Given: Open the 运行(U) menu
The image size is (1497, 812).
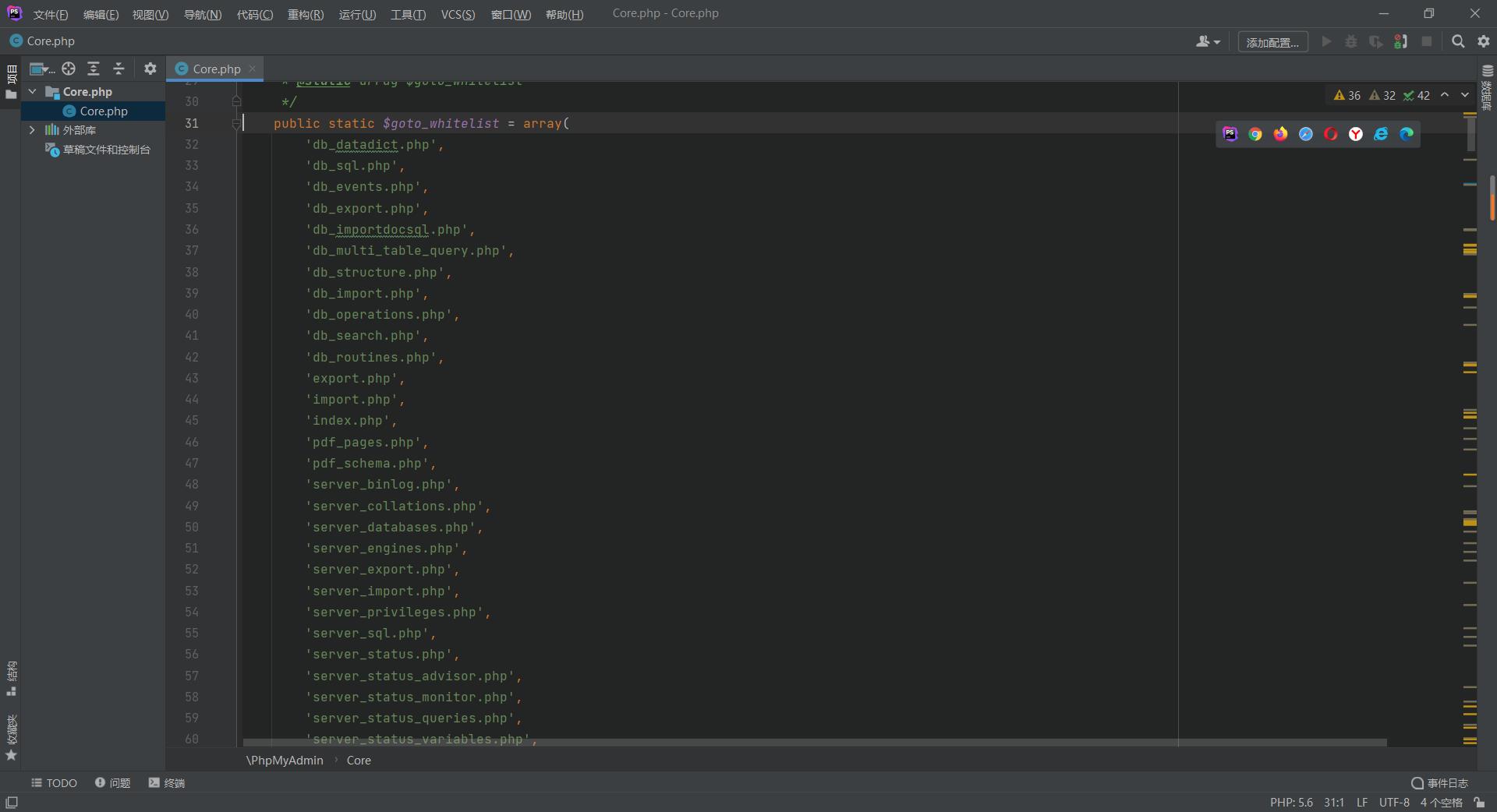Looking at the screenshot, I should tap(357, 15).
